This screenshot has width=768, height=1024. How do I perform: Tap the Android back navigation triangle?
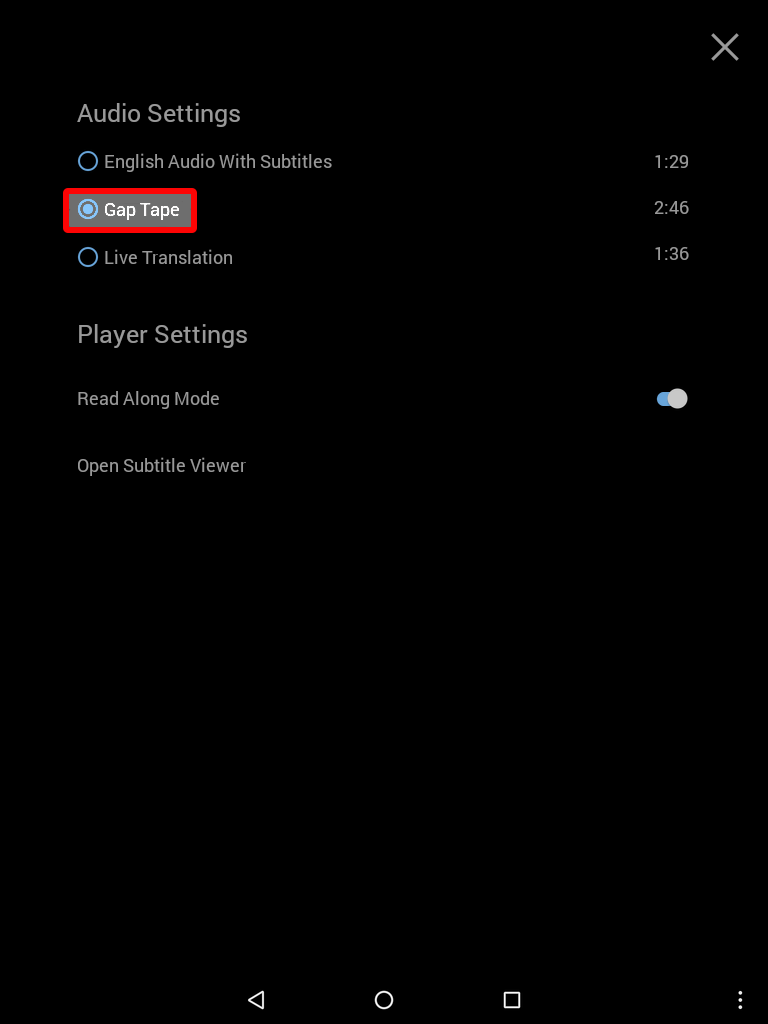pyautogui.click(x=256, y=999)
